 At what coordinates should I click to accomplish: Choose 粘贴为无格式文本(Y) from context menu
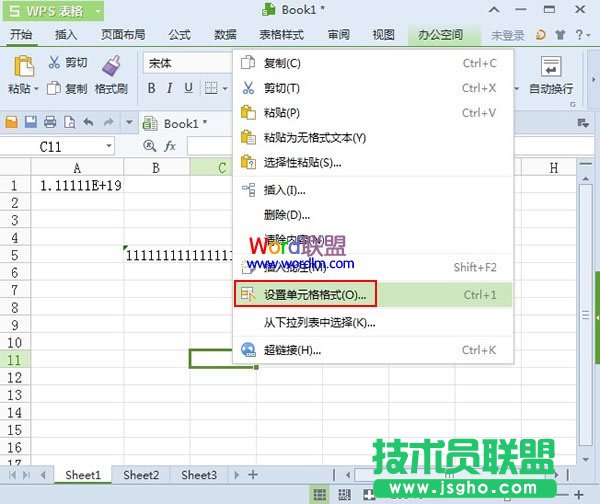tap(373, 138)
